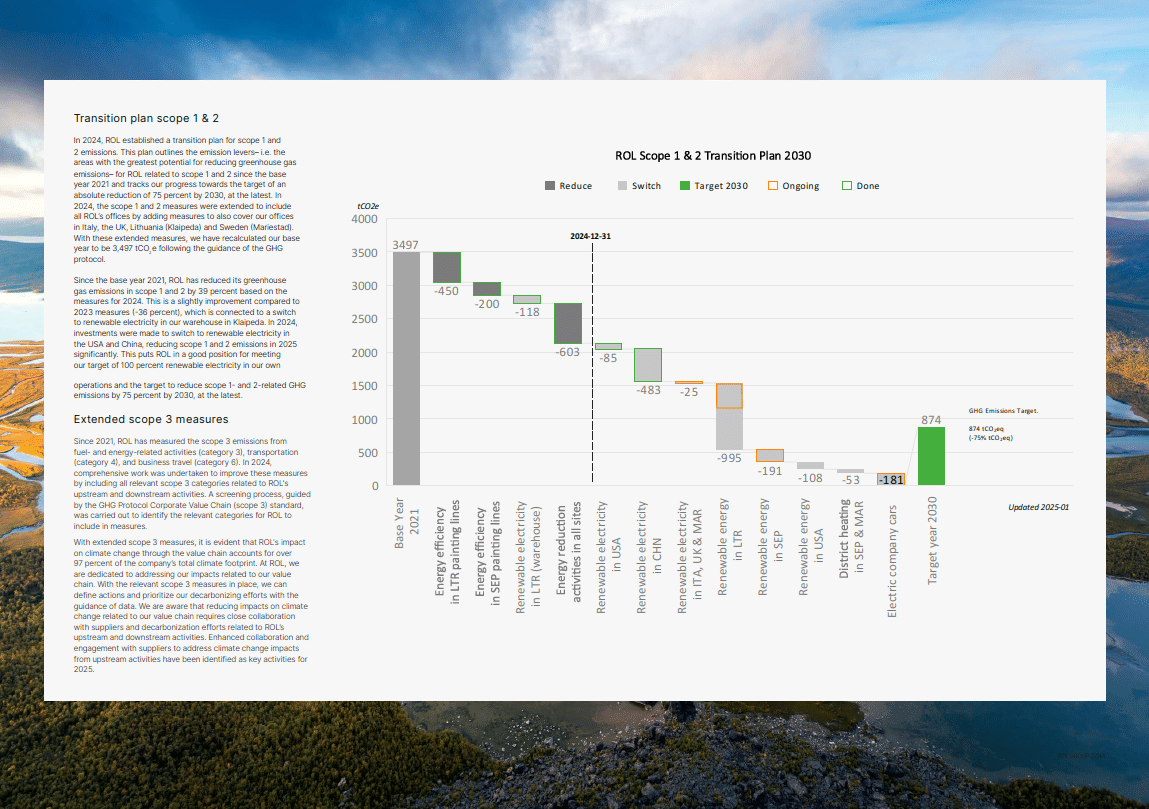
Task: Click the '2500' y-axis label
Action: pos(365,319)
